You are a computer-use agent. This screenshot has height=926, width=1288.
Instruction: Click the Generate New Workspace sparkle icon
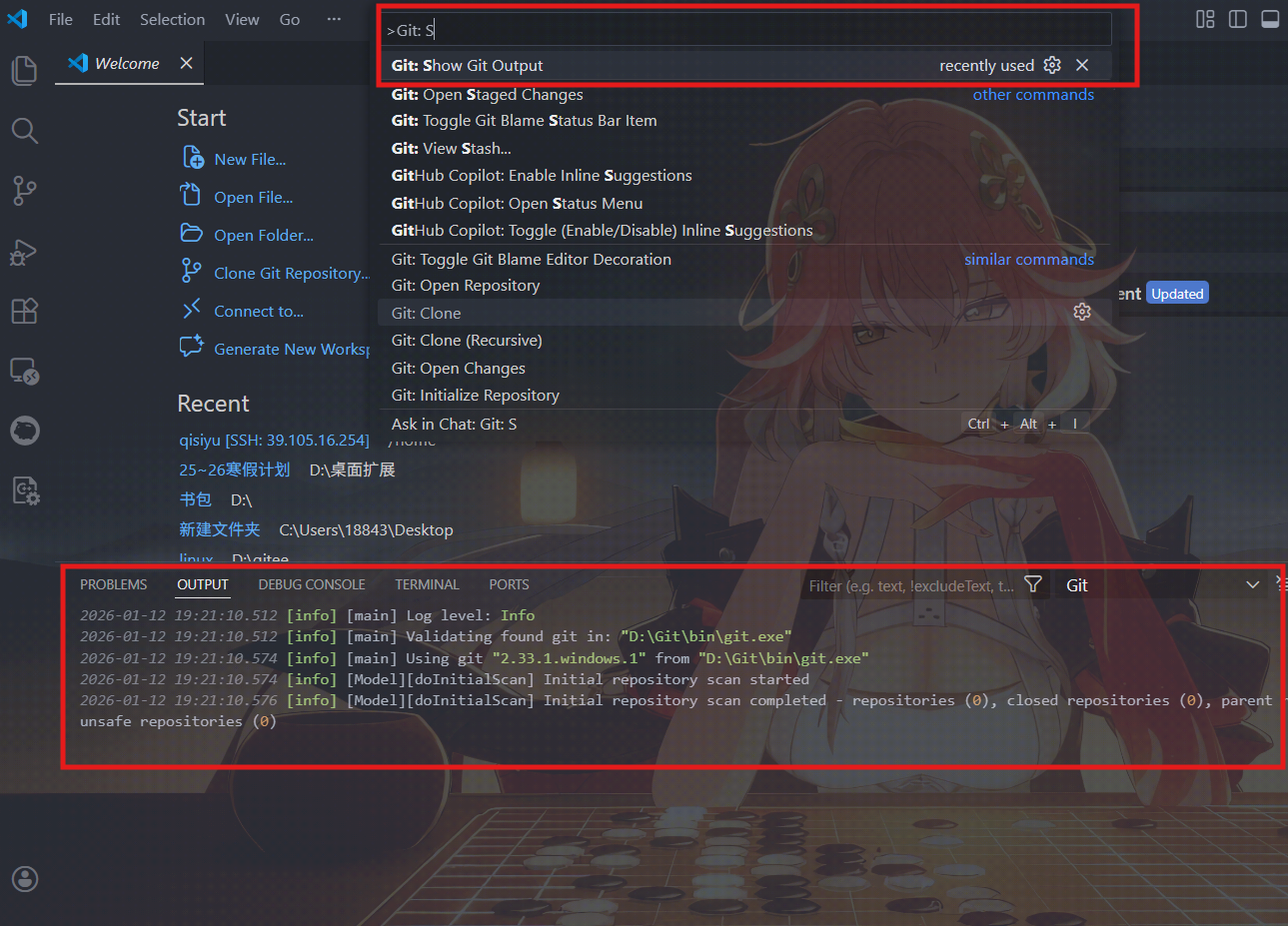[x=191, y=347]
